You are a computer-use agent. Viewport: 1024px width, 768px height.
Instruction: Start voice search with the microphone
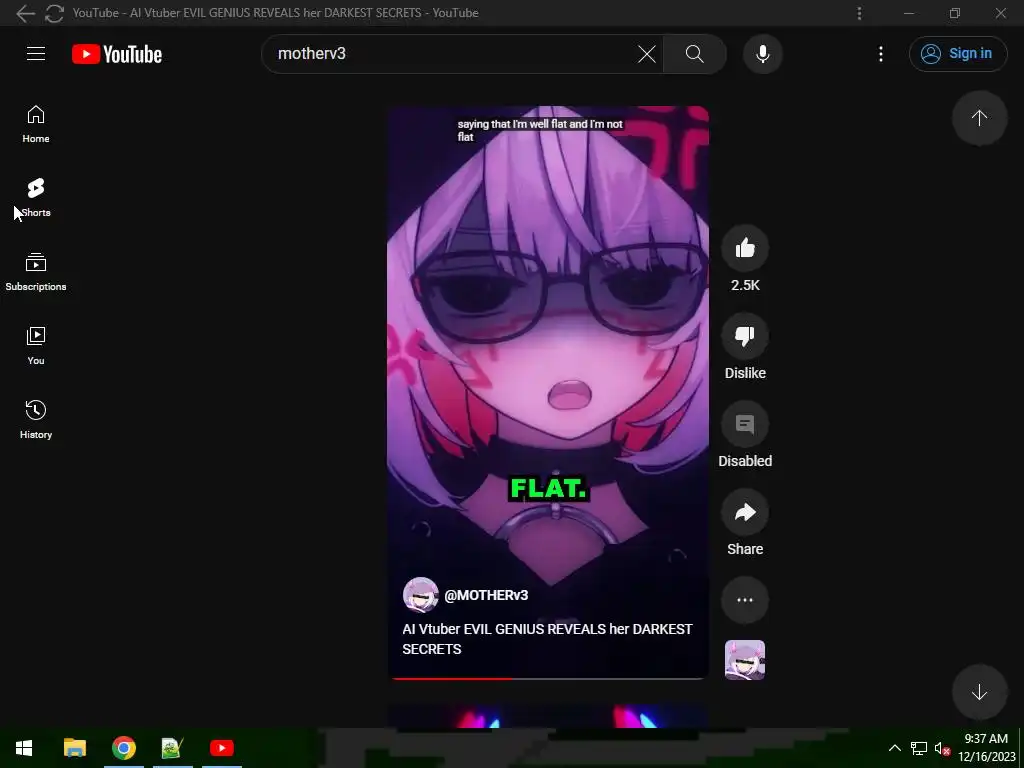pyautogui.click(x=763, y=54)
